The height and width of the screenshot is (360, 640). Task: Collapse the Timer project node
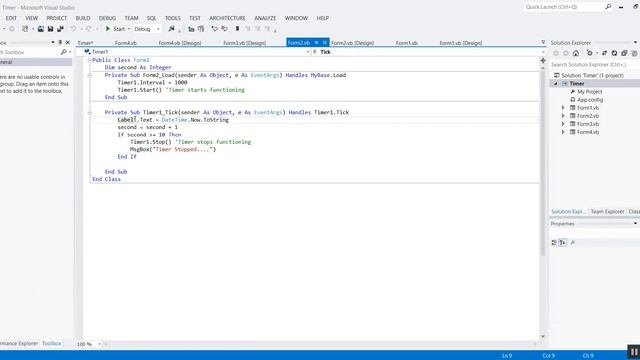coord(556,84)
